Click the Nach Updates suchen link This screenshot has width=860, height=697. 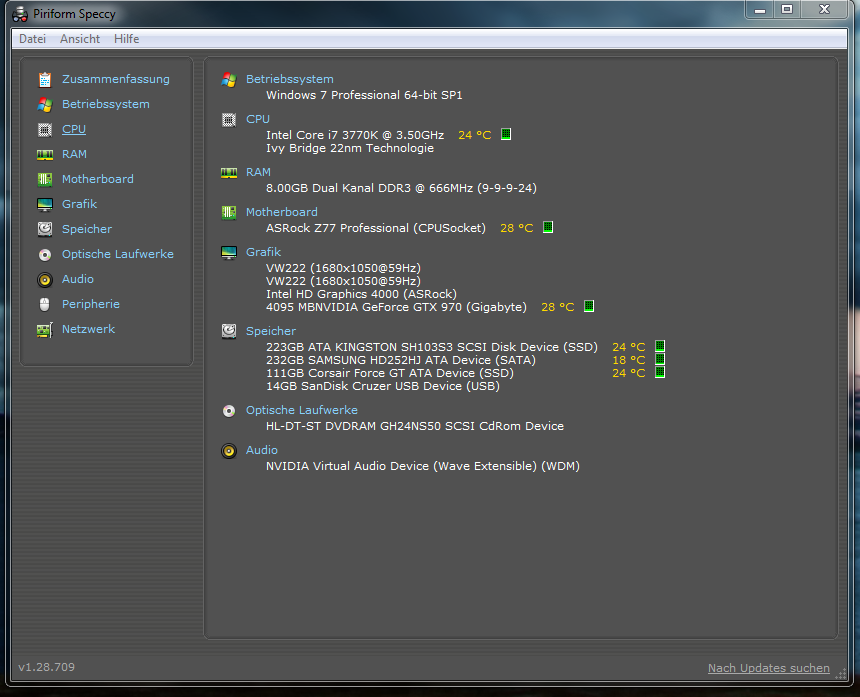point(768,668)
